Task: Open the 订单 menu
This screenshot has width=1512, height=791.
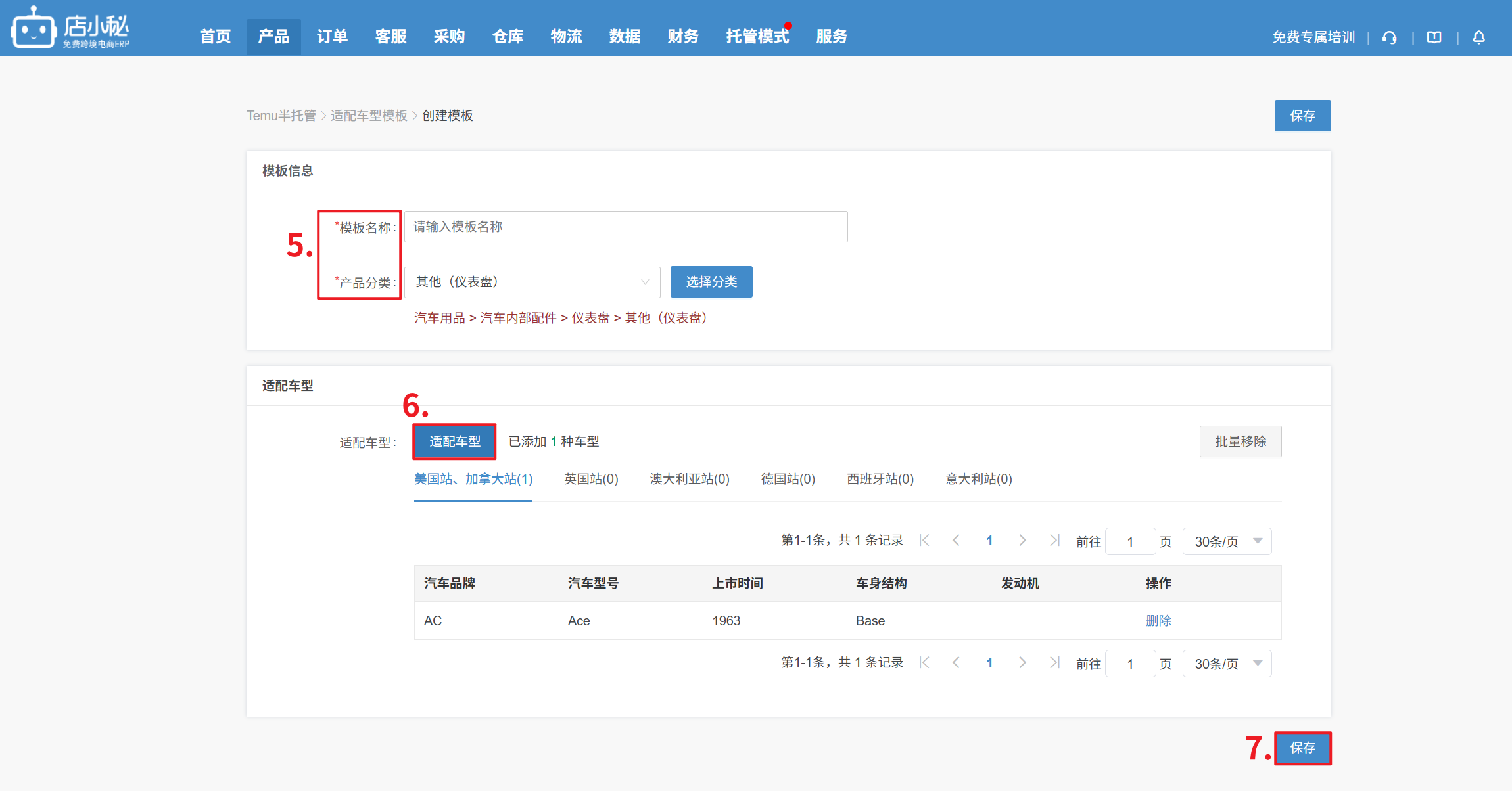Action: [332, 37]
